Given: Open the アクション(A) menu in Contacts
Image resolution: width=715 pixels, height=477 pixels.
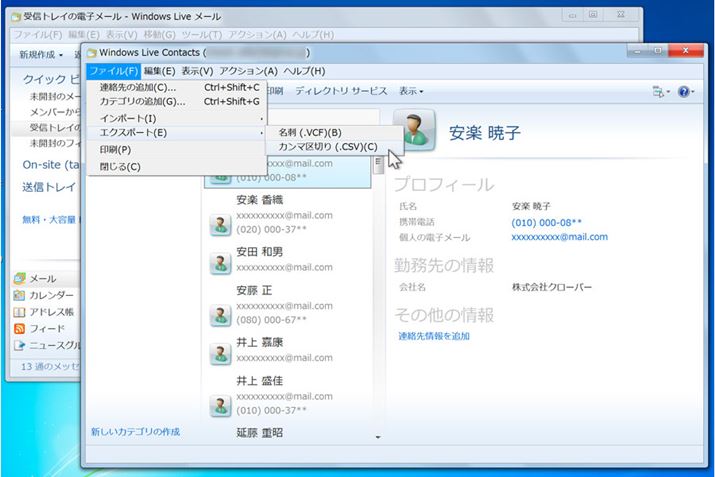Looking at the screenshot, I should pos(249,71).
